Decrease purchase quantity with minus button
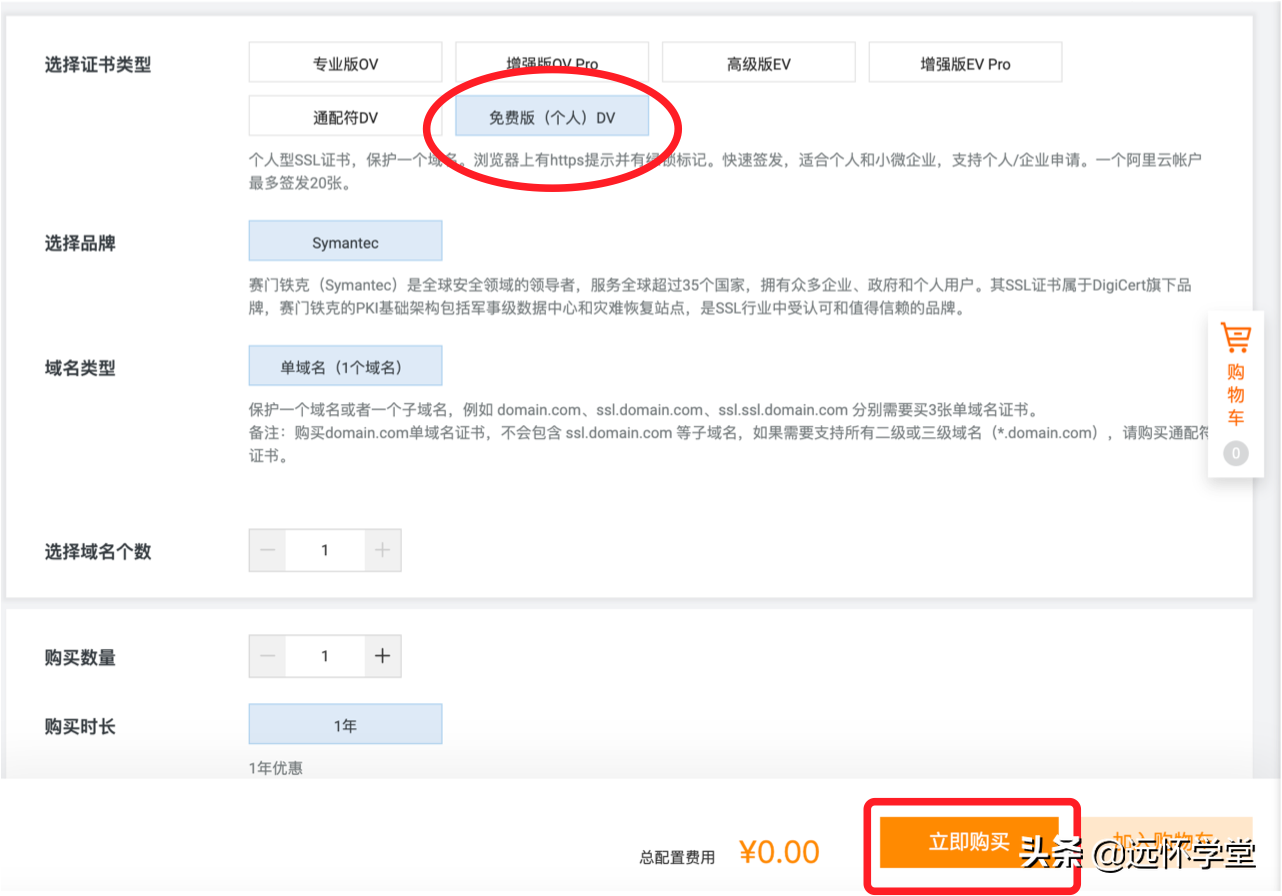Image resolution: width=1282 pixels, height=896 pixels. 267,657
